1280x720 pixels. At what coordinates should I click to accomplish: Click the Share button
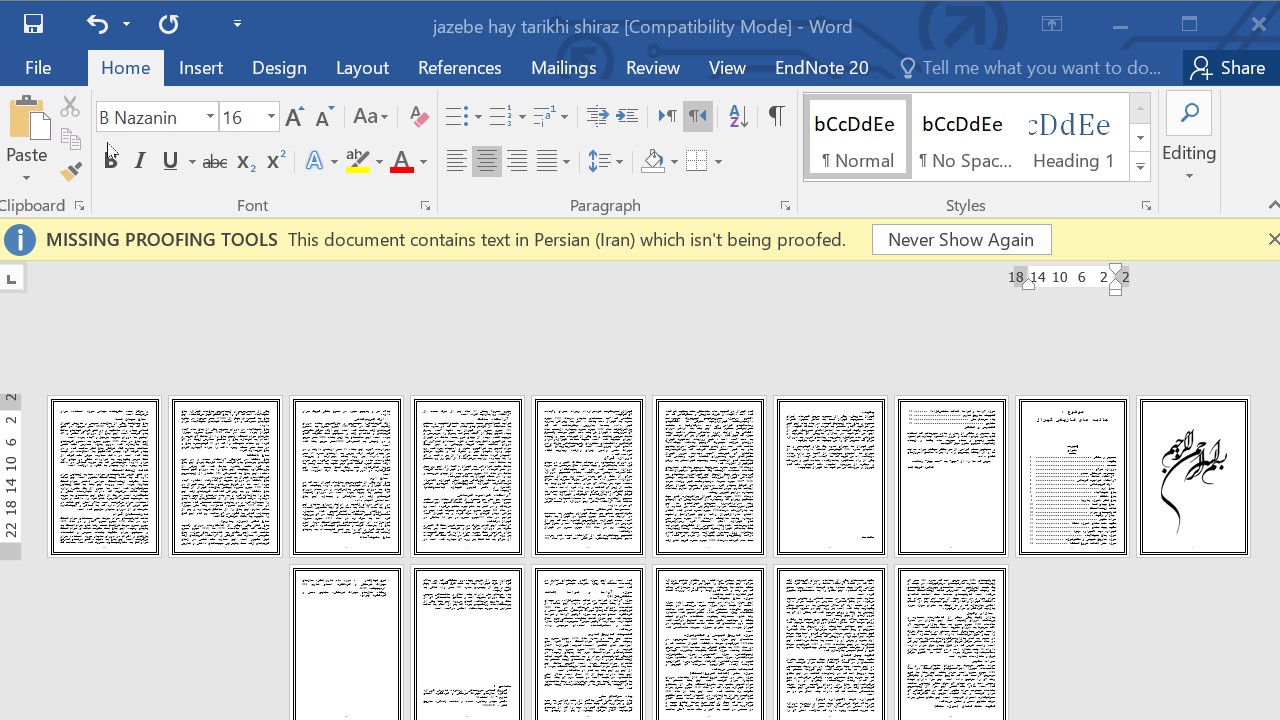pos(1229,68)
